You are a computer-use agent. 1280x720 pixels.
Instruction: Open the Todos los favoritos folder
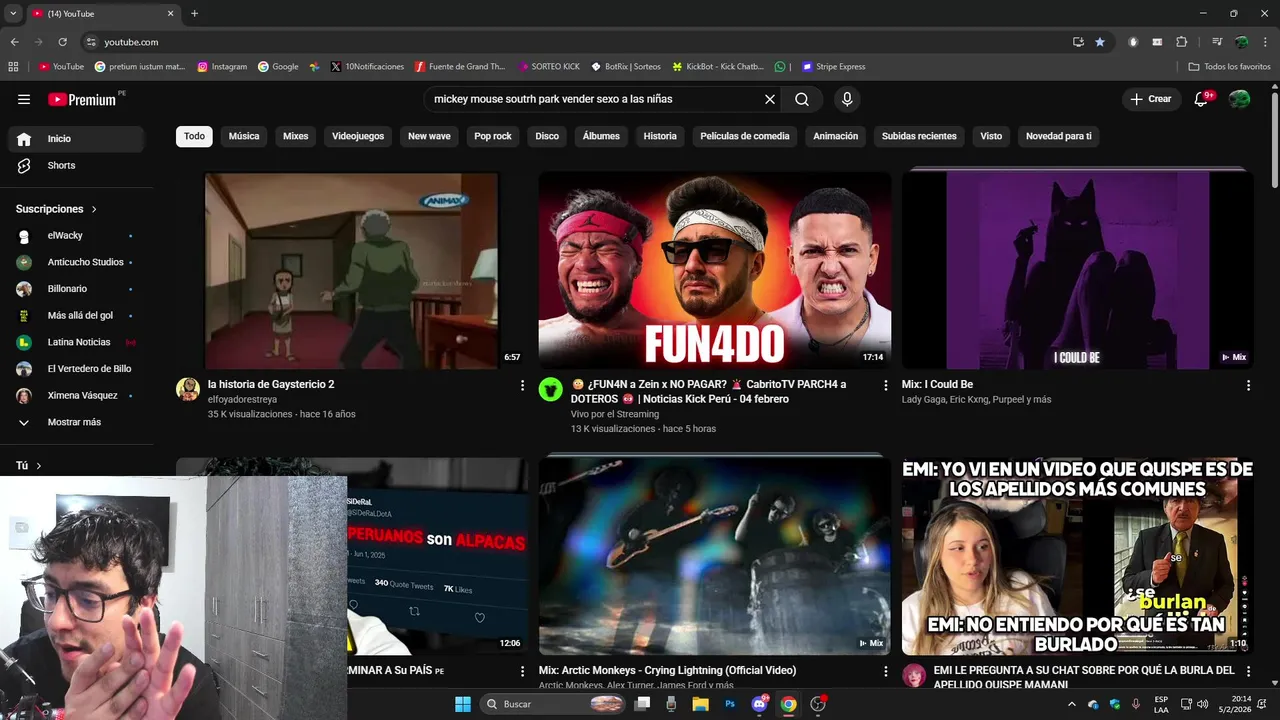pyautogui.click(x=1229, y=67)
